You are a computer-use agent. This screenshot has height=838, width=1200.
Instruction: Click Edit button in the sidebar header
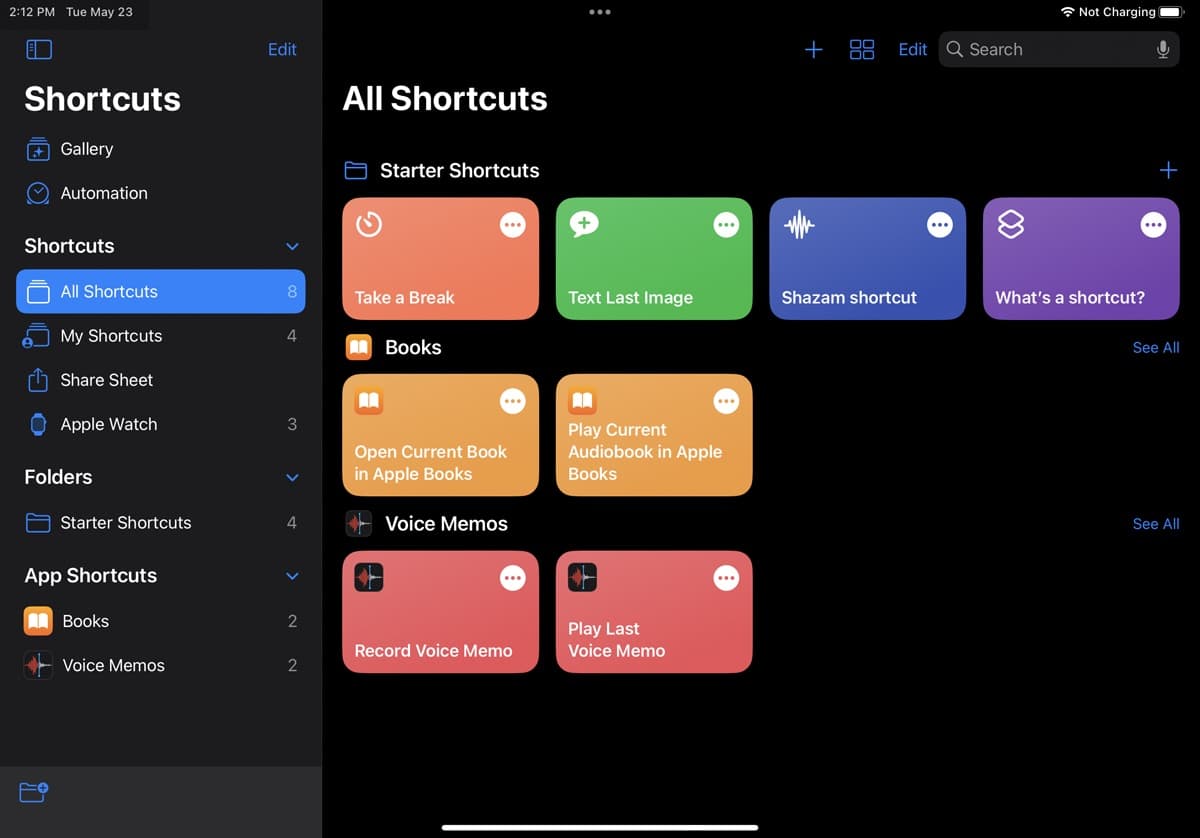282,50
